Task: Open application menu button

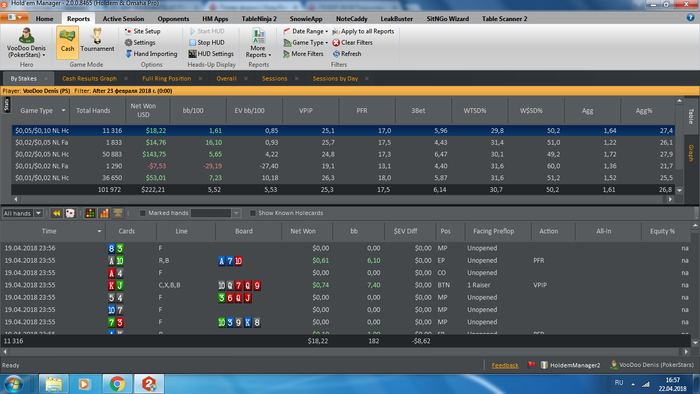Action: pos(15,17)
